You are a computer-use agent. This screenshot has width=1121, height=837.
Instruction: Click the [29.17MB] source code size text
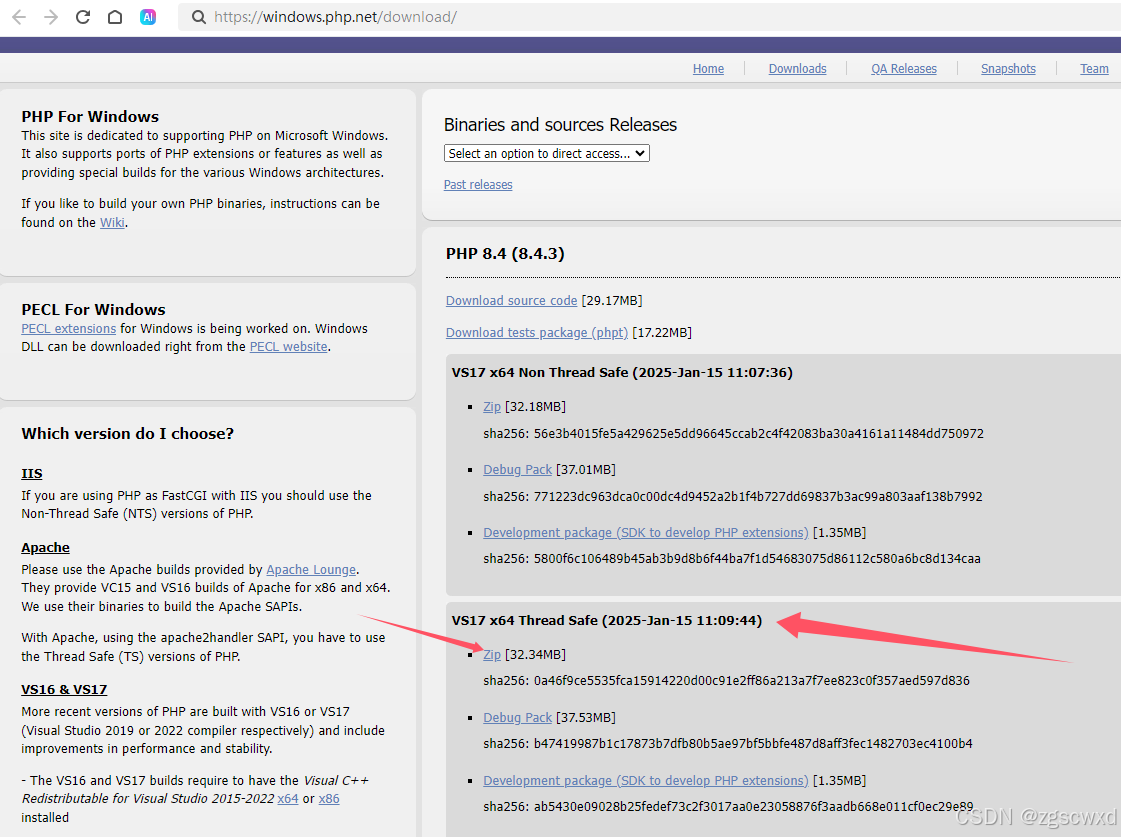click(612, 301)
